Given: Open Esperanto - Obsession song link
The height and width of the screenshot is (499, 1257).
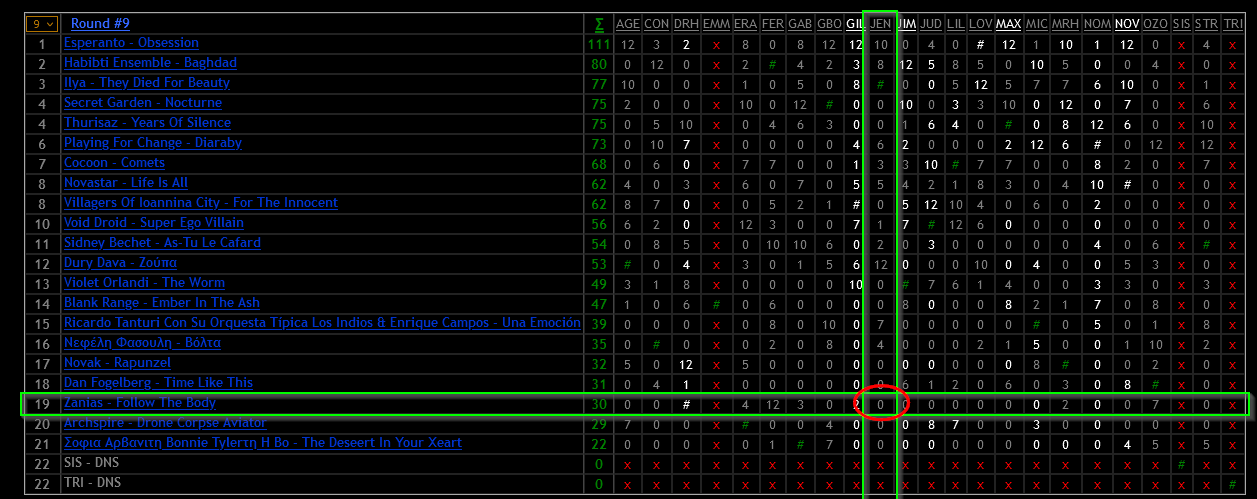Looking at the screenshot, I should (x=131, y=43).
